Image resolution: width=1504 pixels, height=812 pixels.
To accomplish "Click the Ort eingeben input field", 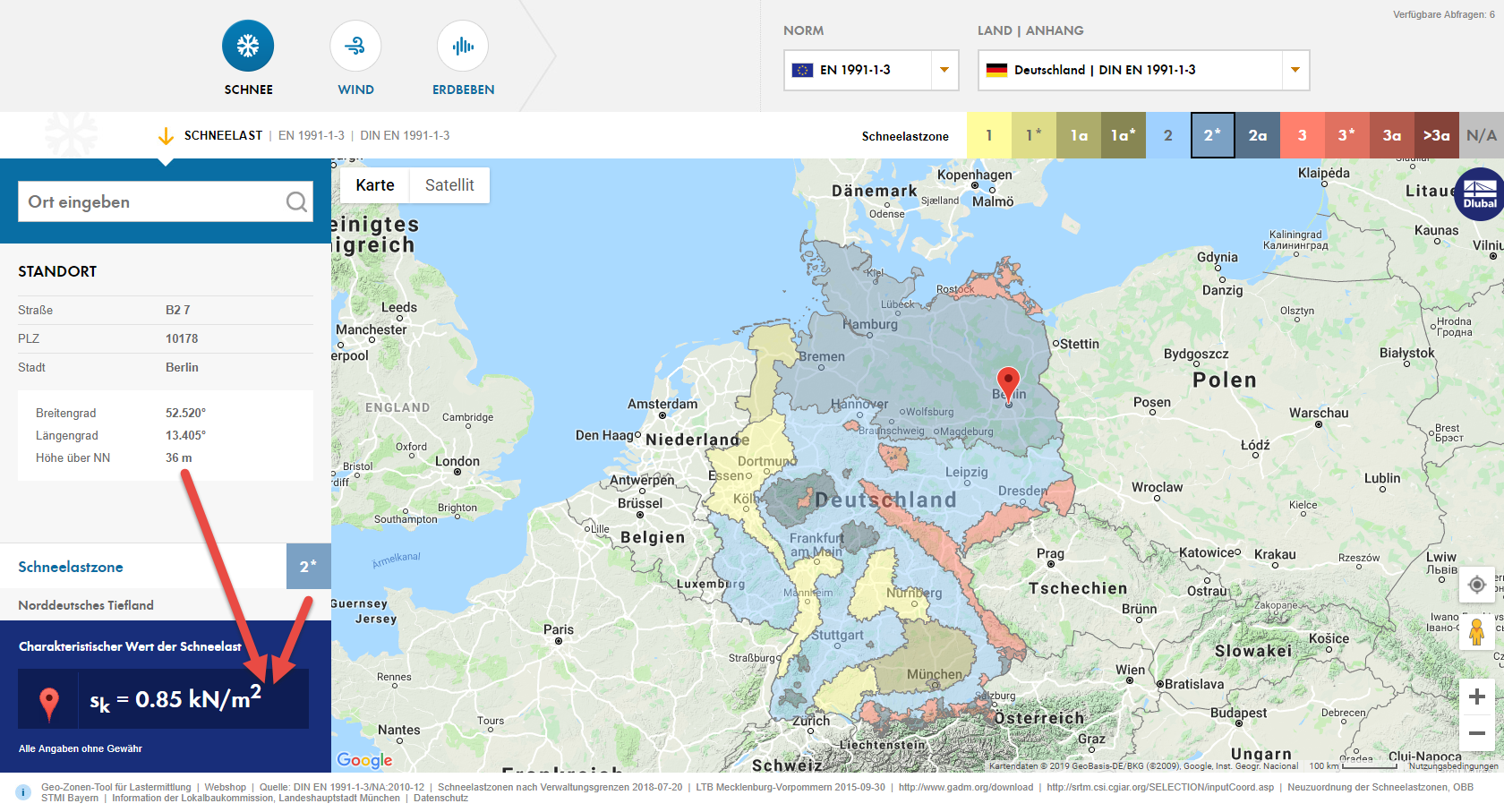I will point(166,201).
